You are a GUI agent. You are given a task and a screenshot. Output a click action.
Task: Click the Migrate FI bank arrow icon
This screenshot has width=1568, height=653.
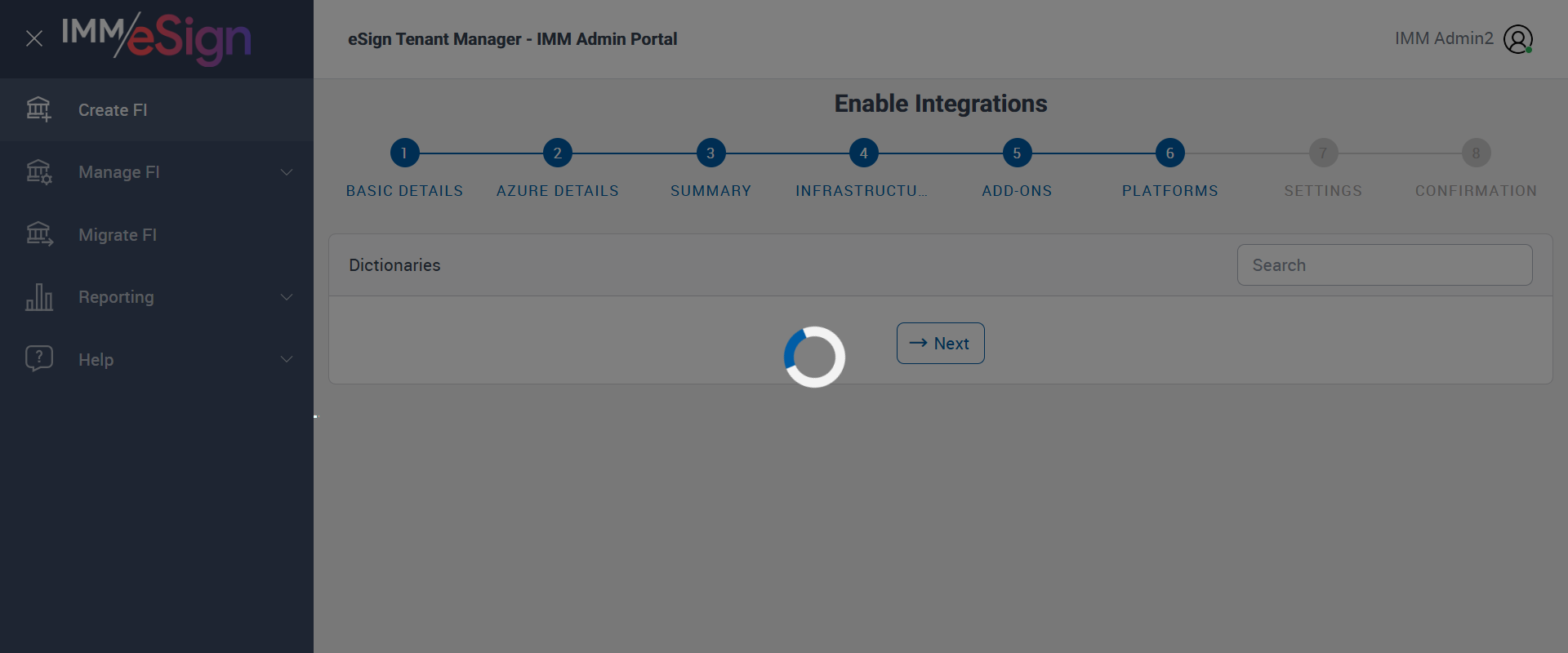(x=38, y=235)
